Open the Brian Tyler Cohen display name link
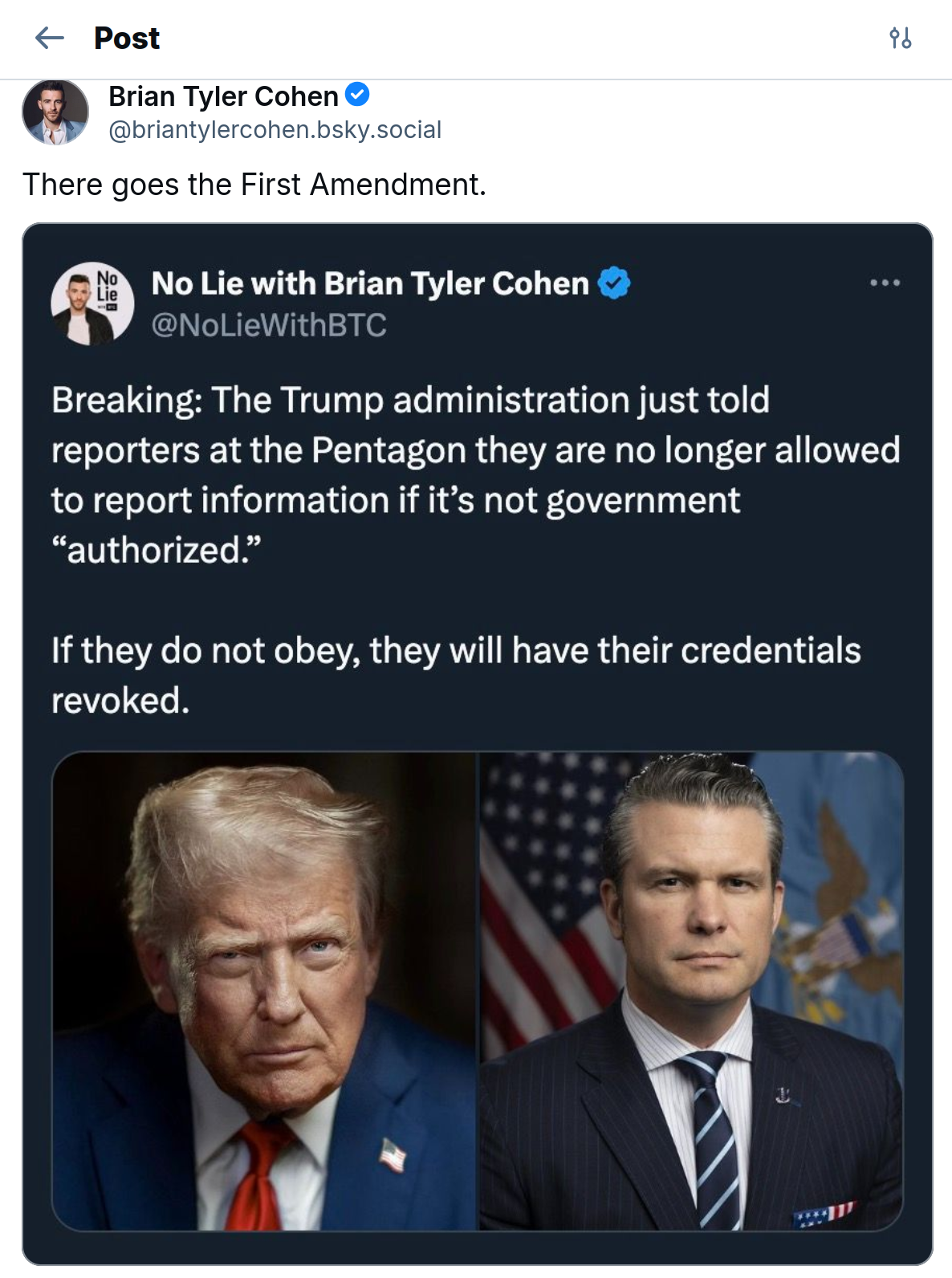This screenshot has height=1278, width=952. pos(223,96)
